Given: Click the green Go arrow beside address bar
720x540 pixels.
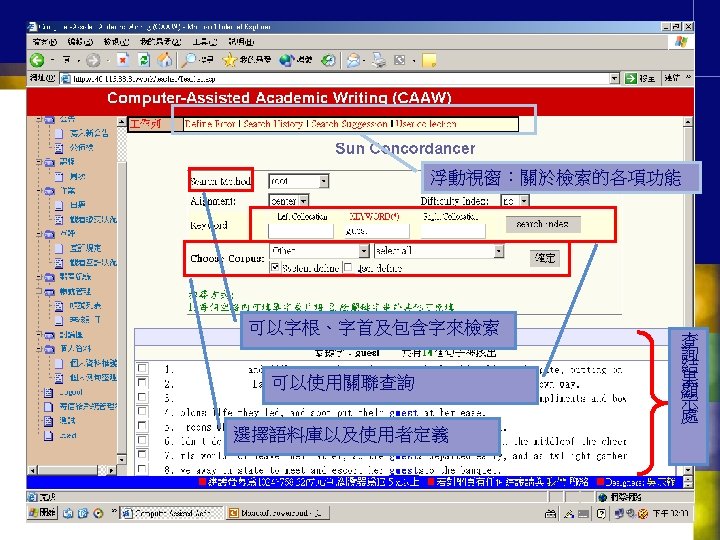Looking at the screenshot, I should coord(630,79).
